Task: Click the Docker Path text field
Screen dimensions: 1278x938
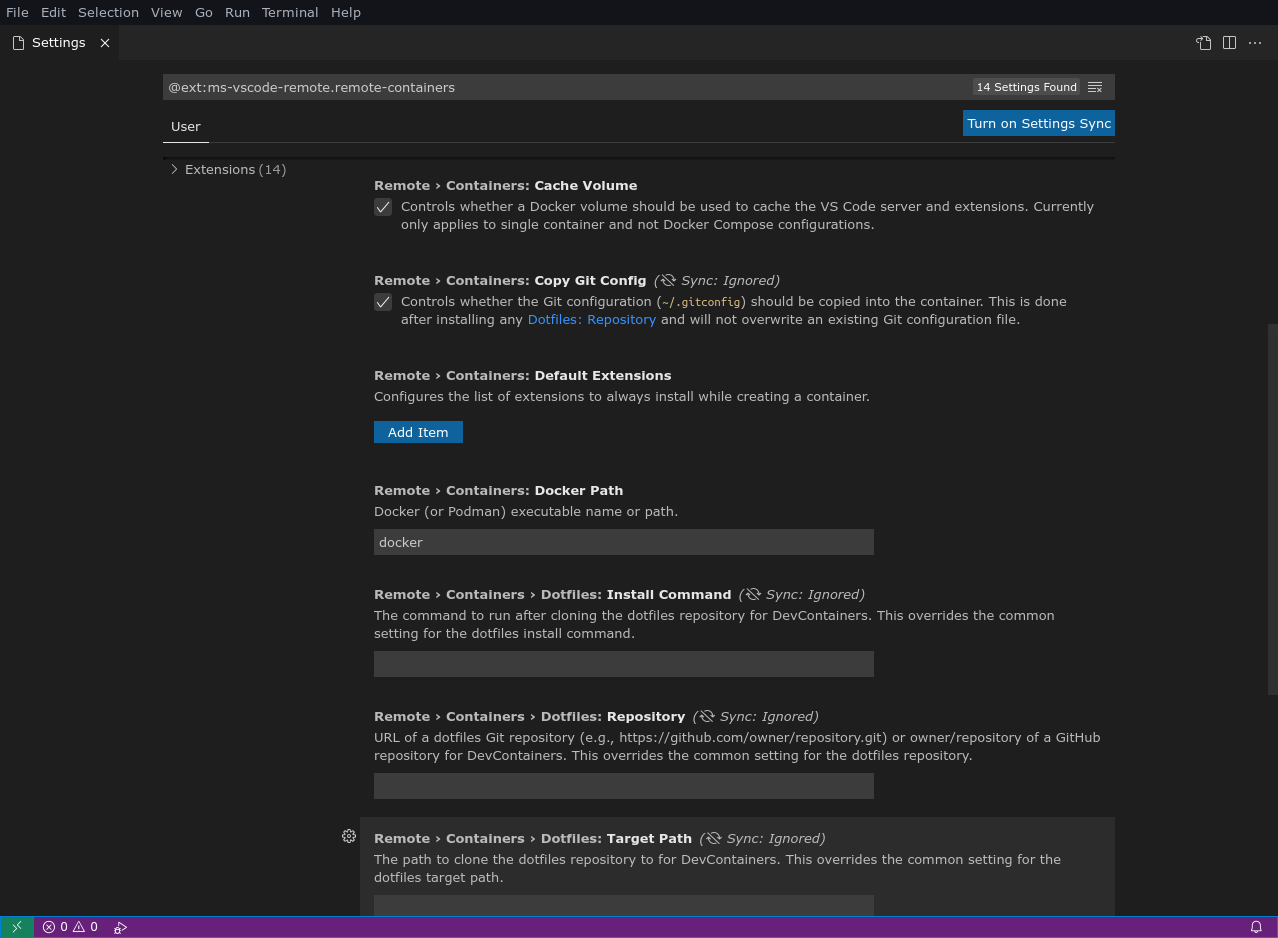Action: point(623,542)
